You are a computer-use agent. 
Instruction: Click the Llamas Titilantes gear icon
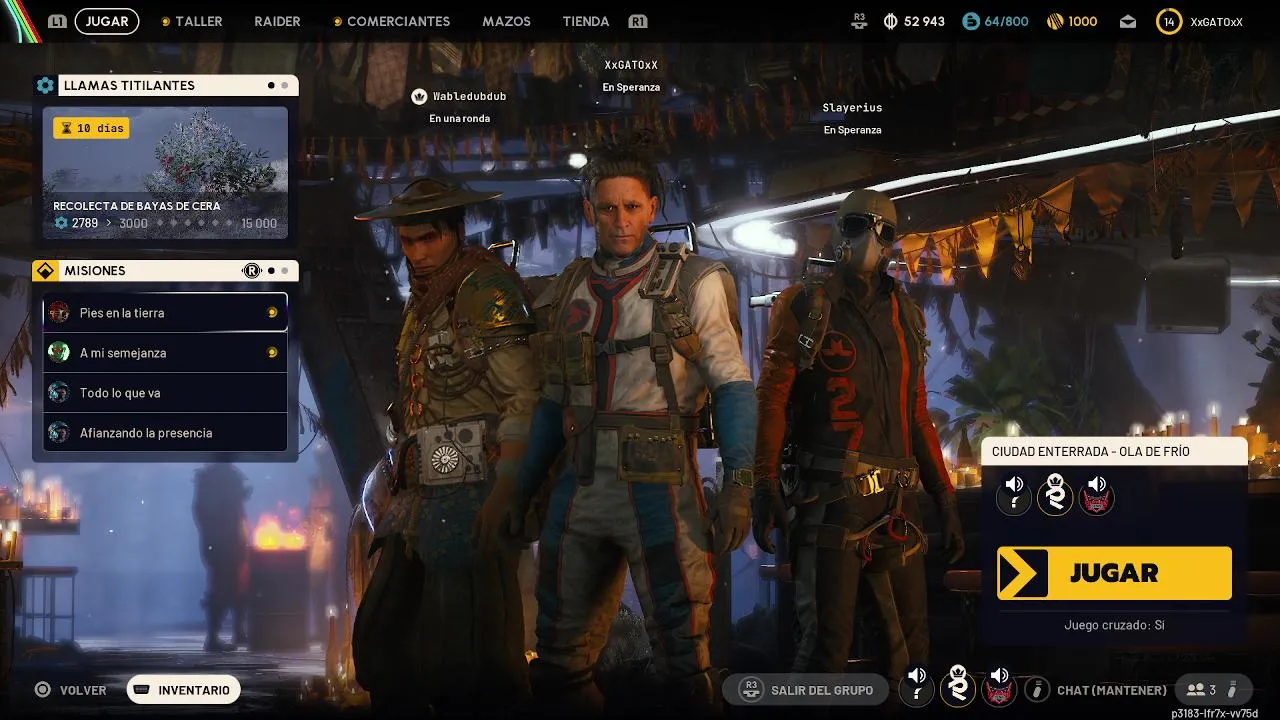45,85
